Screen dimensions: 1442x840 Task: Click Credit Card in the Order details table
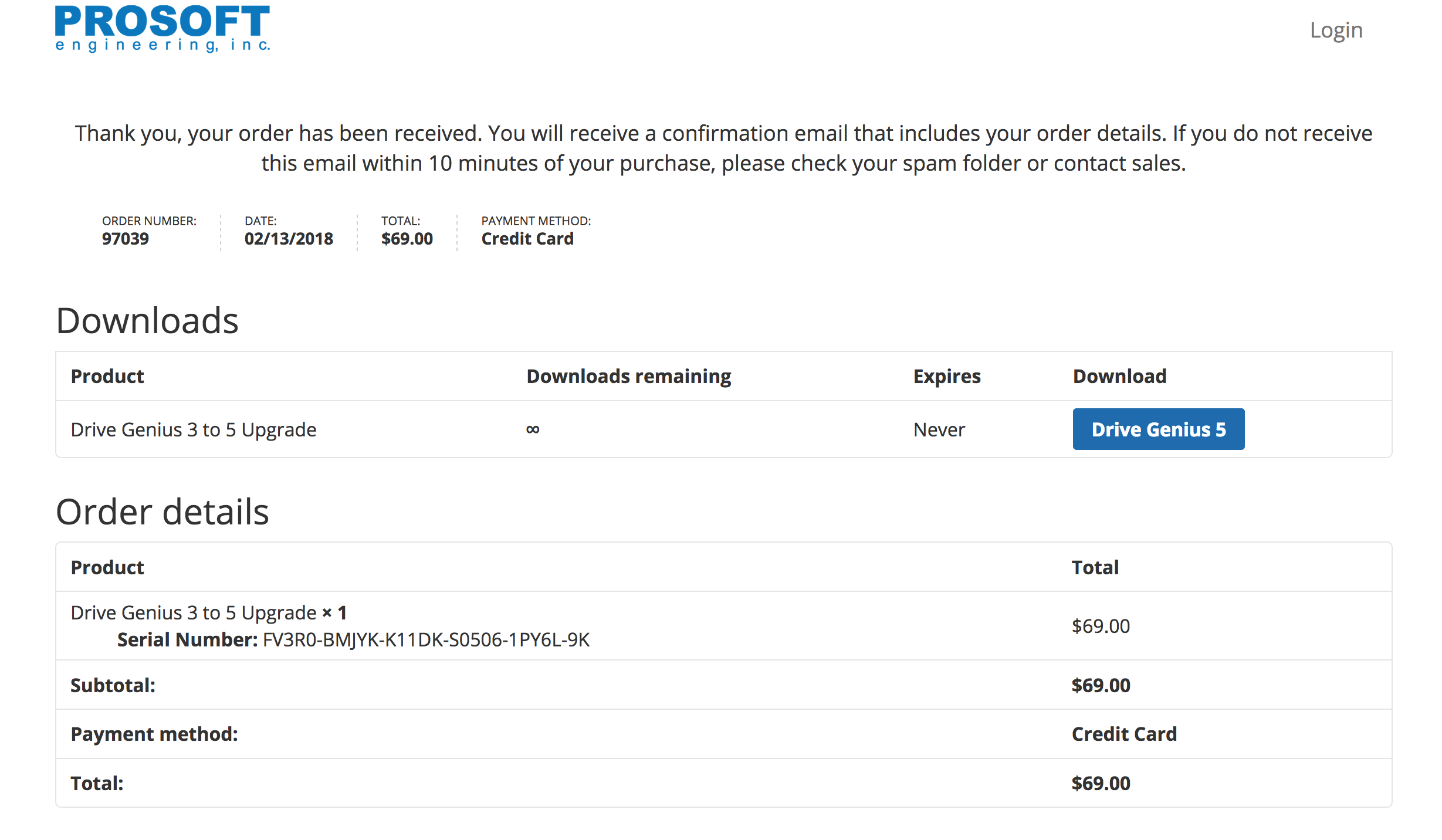coord(1124,734)
